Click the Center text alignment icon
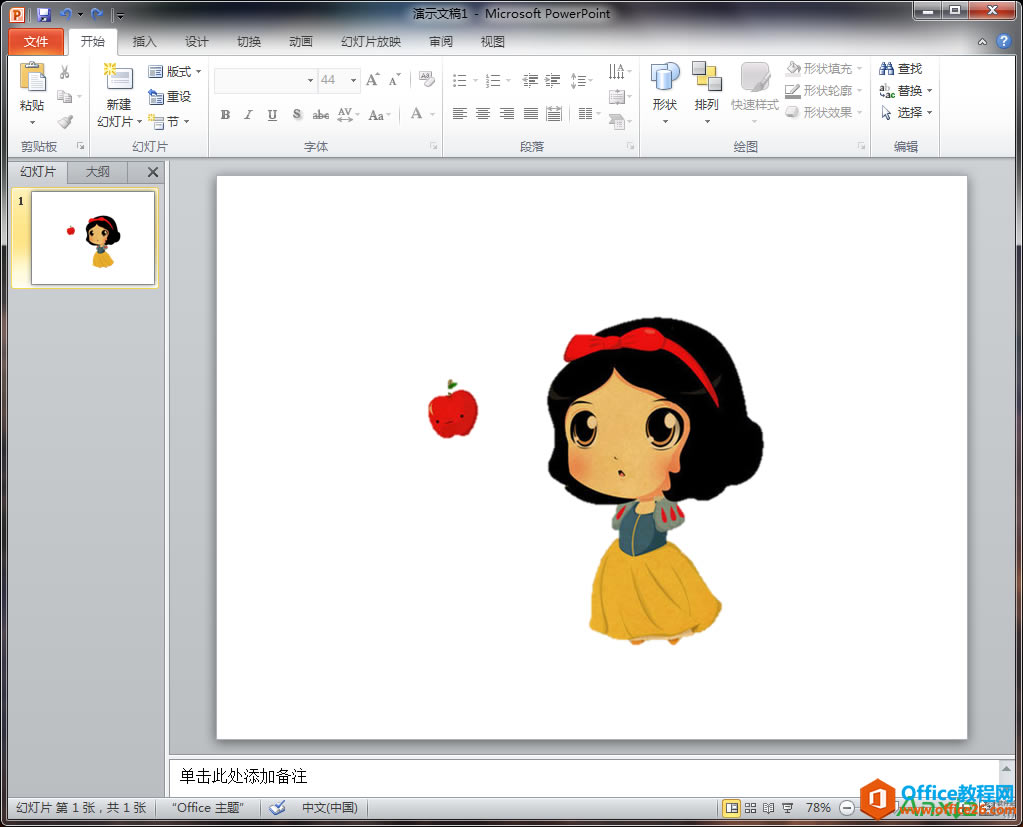Image resolution: width=1023 pixels, height=827 pixels. (x=483, y=114)
